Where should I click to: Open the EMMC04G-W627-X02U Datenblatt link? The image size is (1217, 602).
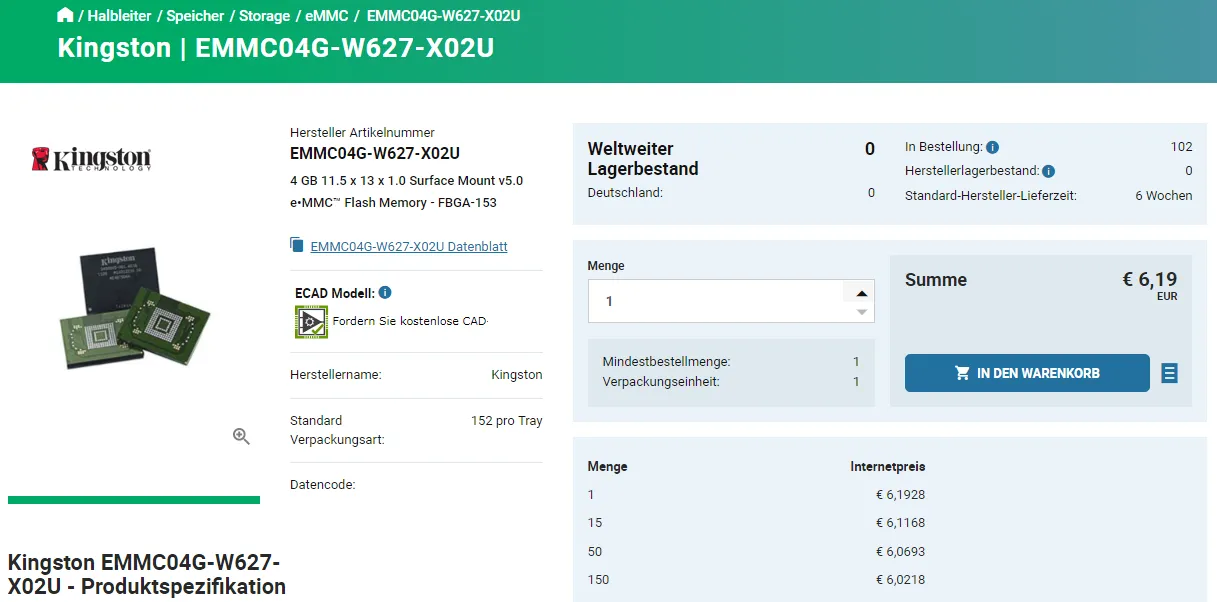409,246
